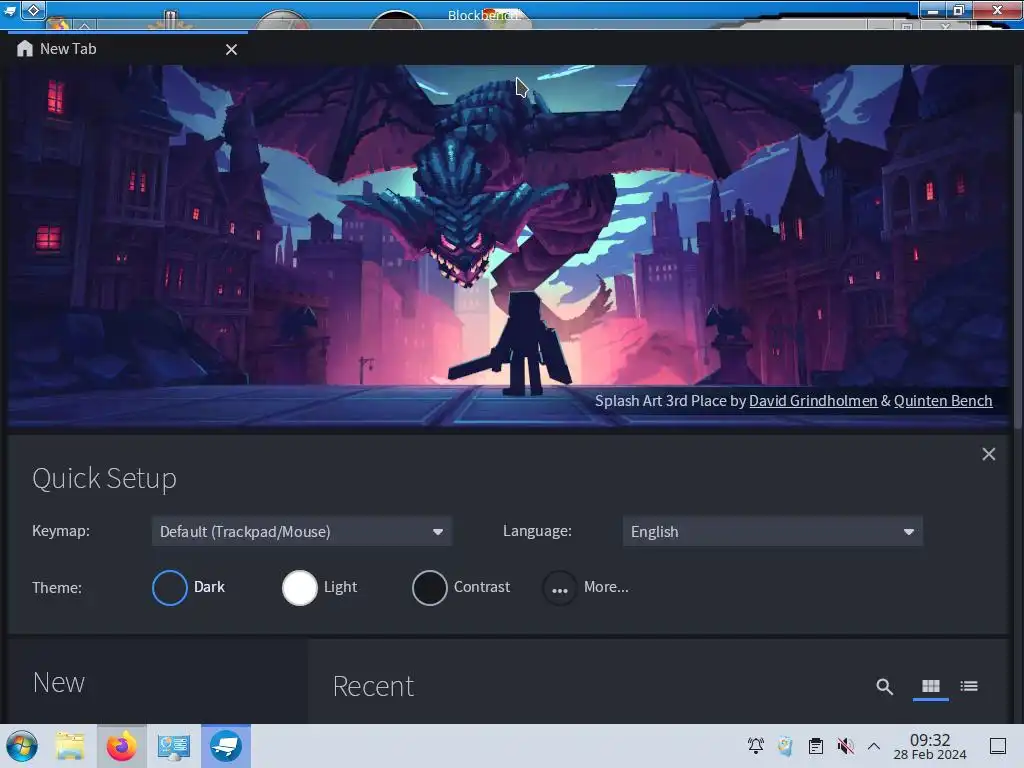Open the Keymap dropdown
The height and width of the screenshot is (768, 1024).
[x=301, y=532]
